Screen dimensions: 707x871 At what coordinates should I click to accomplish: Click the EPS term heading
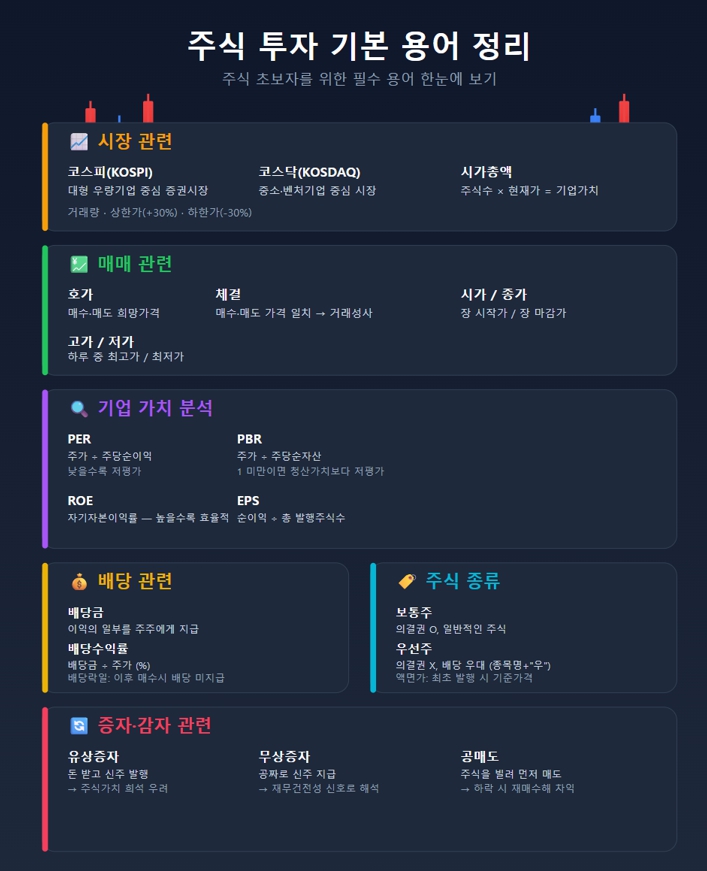pos(248,500)
